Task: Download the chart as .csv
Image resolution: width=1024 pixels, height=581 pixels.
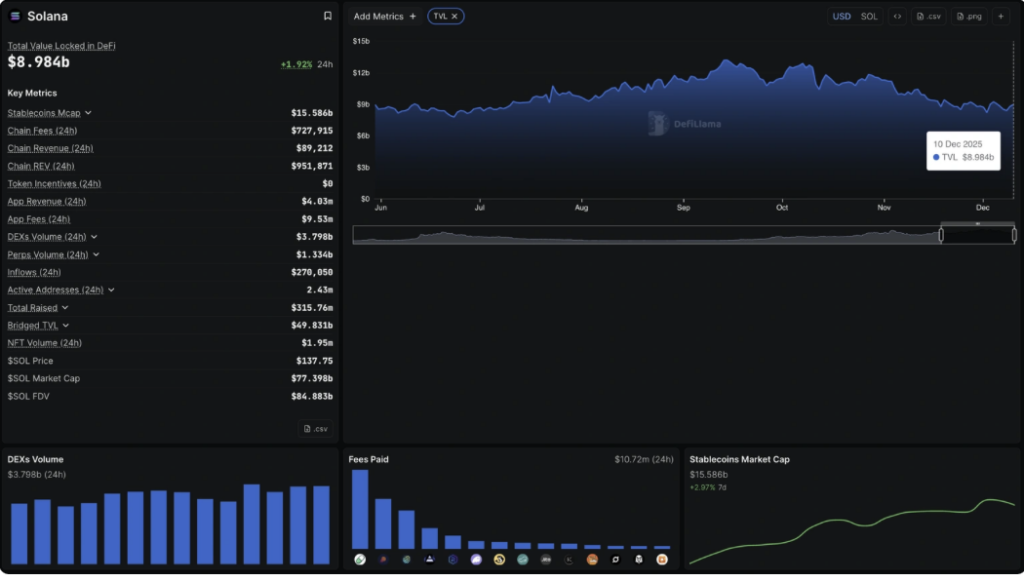Action: [x=928, y=16]
